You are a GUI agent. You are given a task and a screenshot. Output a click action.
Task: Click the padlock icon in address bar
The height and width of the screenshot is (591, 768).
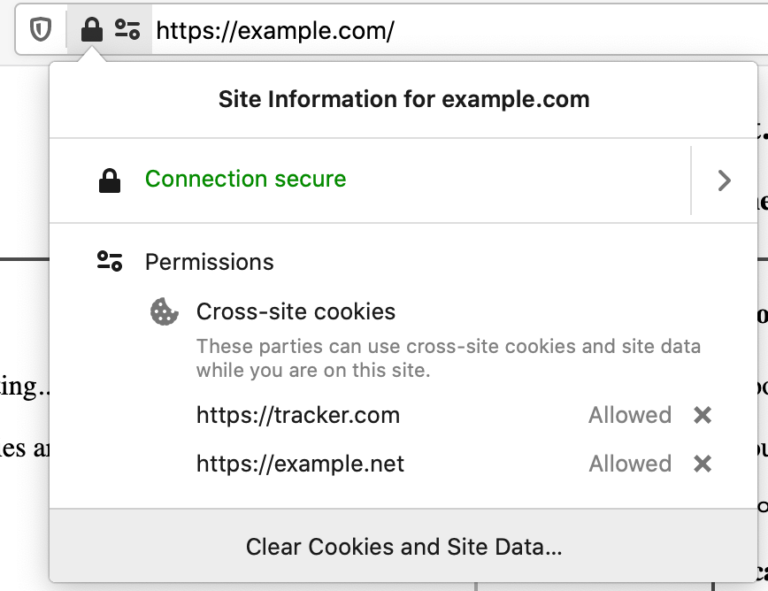coord(92,29)
